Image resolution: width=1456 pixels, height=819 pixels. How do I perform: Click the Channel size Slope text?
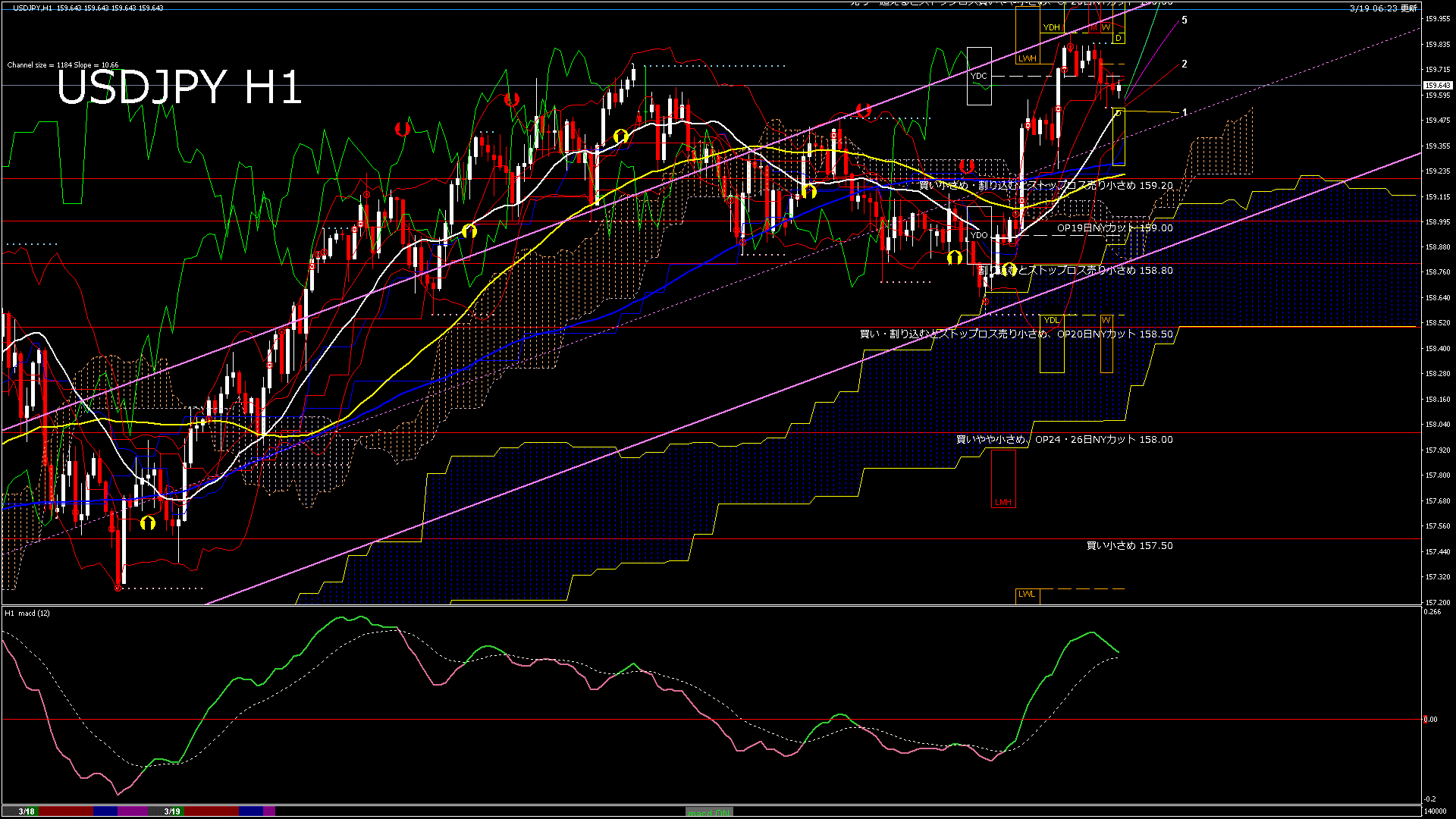tap(63, 65)
